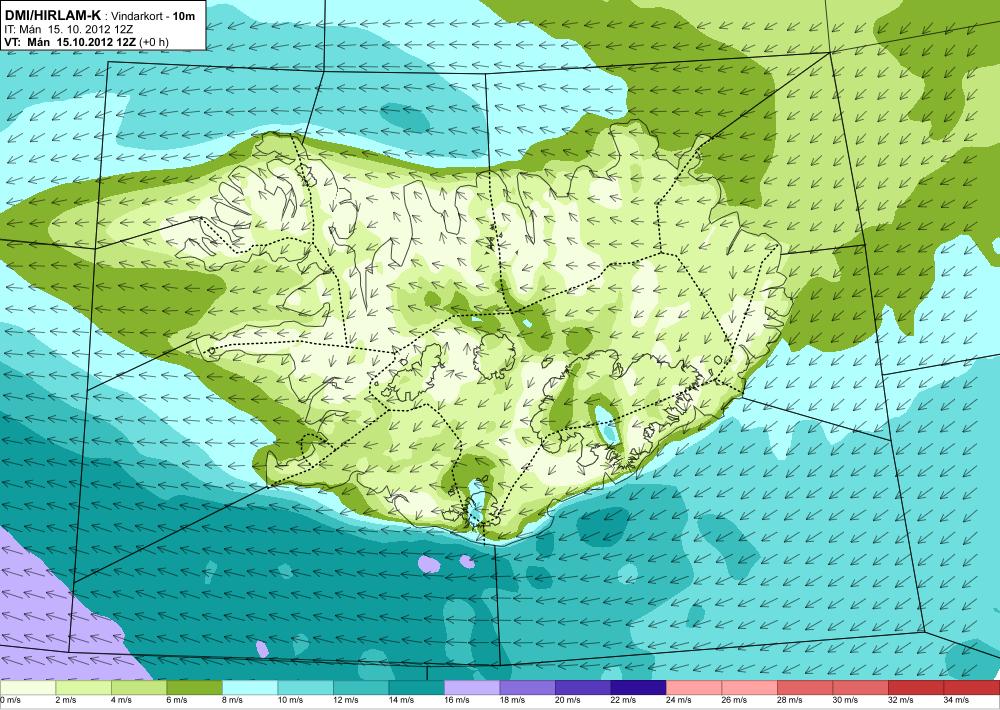Click the "16 m/s" legend label
The image size is (1000, 710).
[x=456, y=700]
